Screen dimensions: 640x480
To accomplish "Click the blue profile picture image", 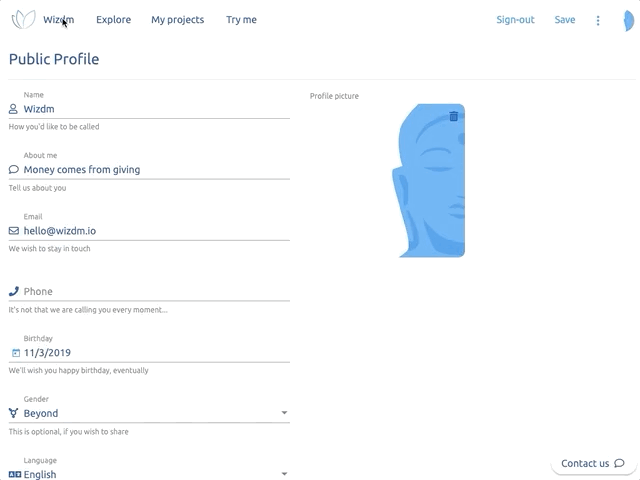I will click(x=429, y=180).
